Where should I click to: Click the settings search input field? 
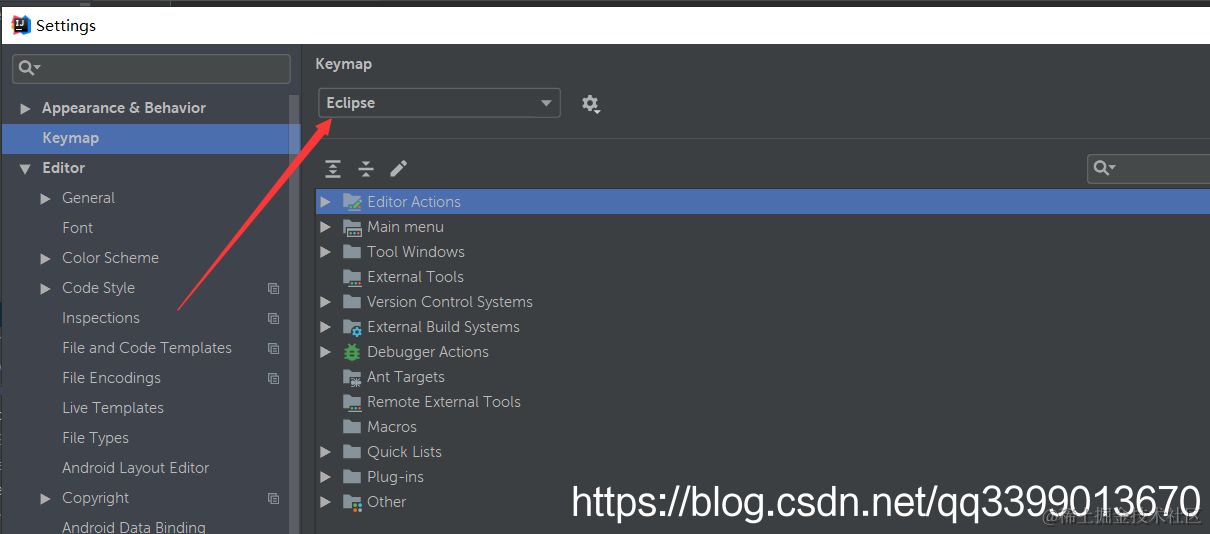[x=152, y=68]
